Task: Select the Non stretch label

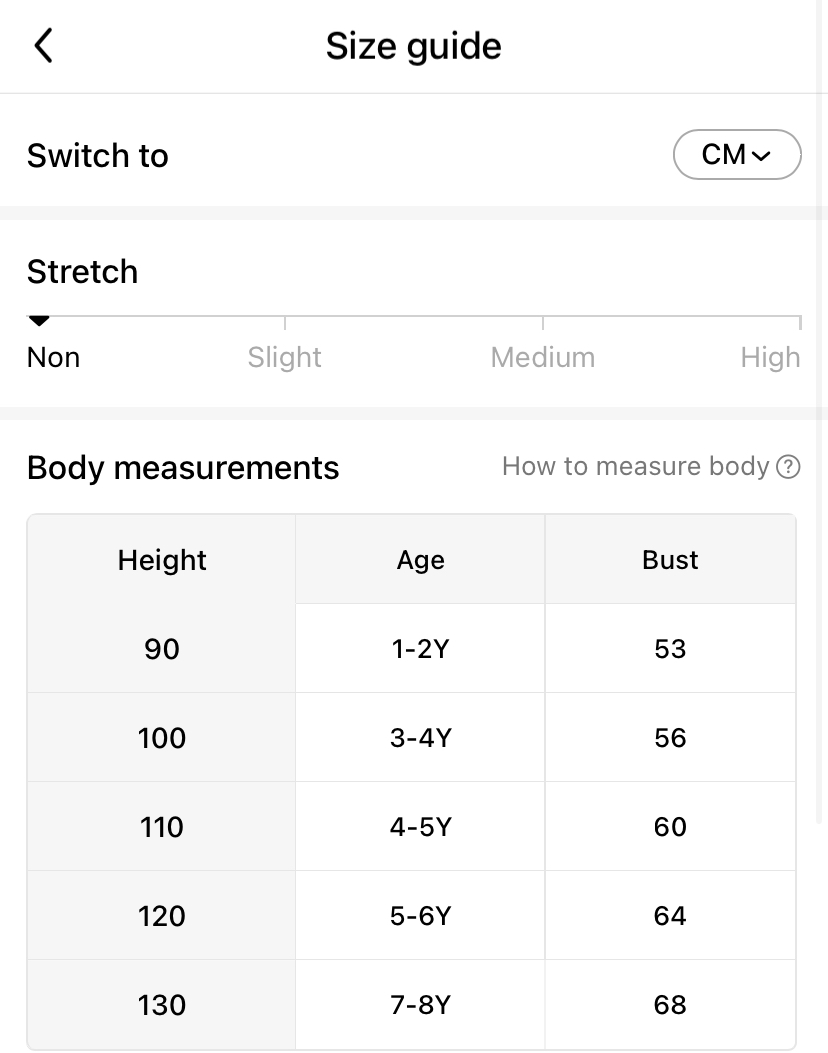Action: tap(53, 357)
